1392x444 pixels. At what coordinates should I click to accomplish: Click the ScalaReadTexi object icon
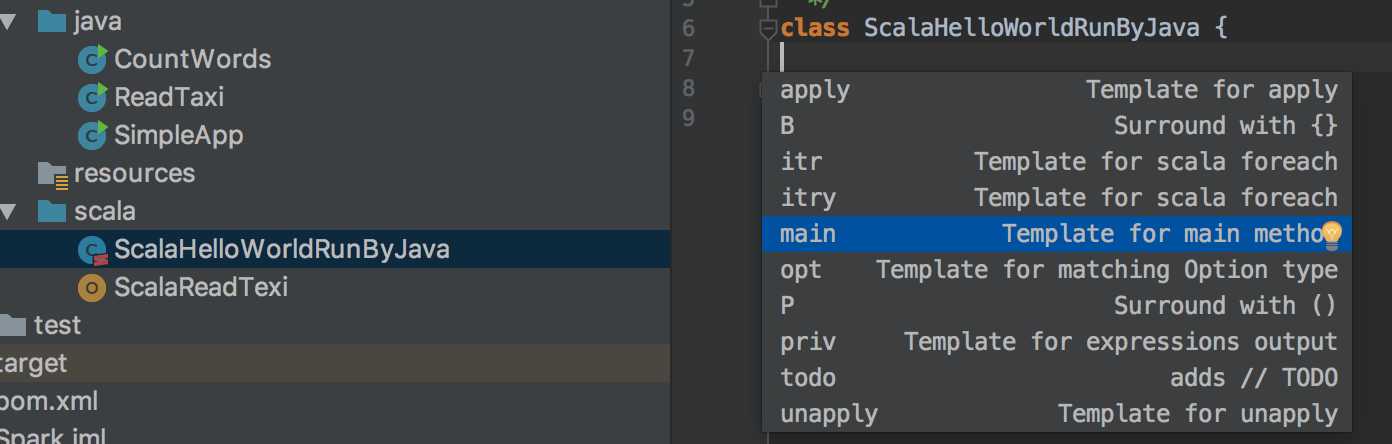coord(92,288)
